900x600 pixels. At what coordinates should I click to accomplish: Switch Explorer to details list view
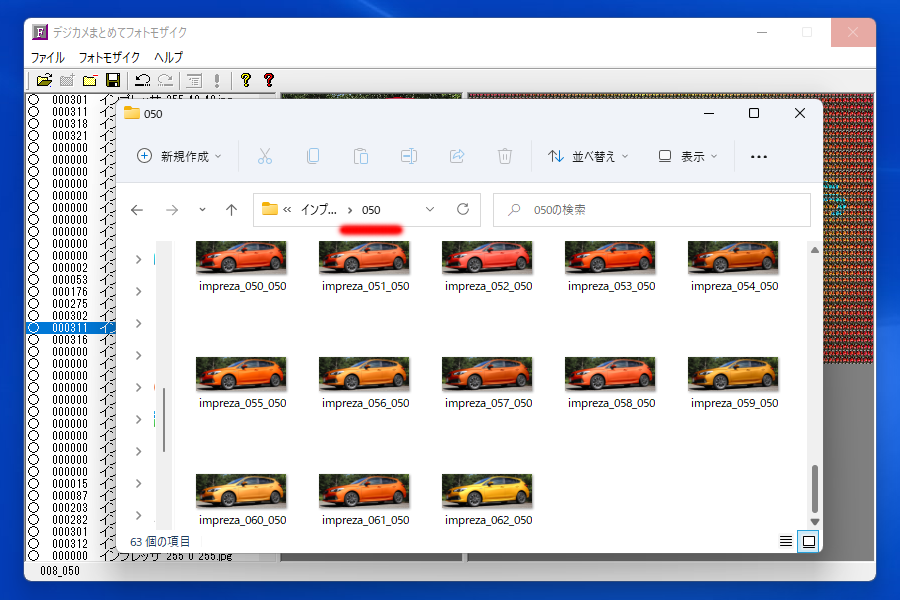786,541
